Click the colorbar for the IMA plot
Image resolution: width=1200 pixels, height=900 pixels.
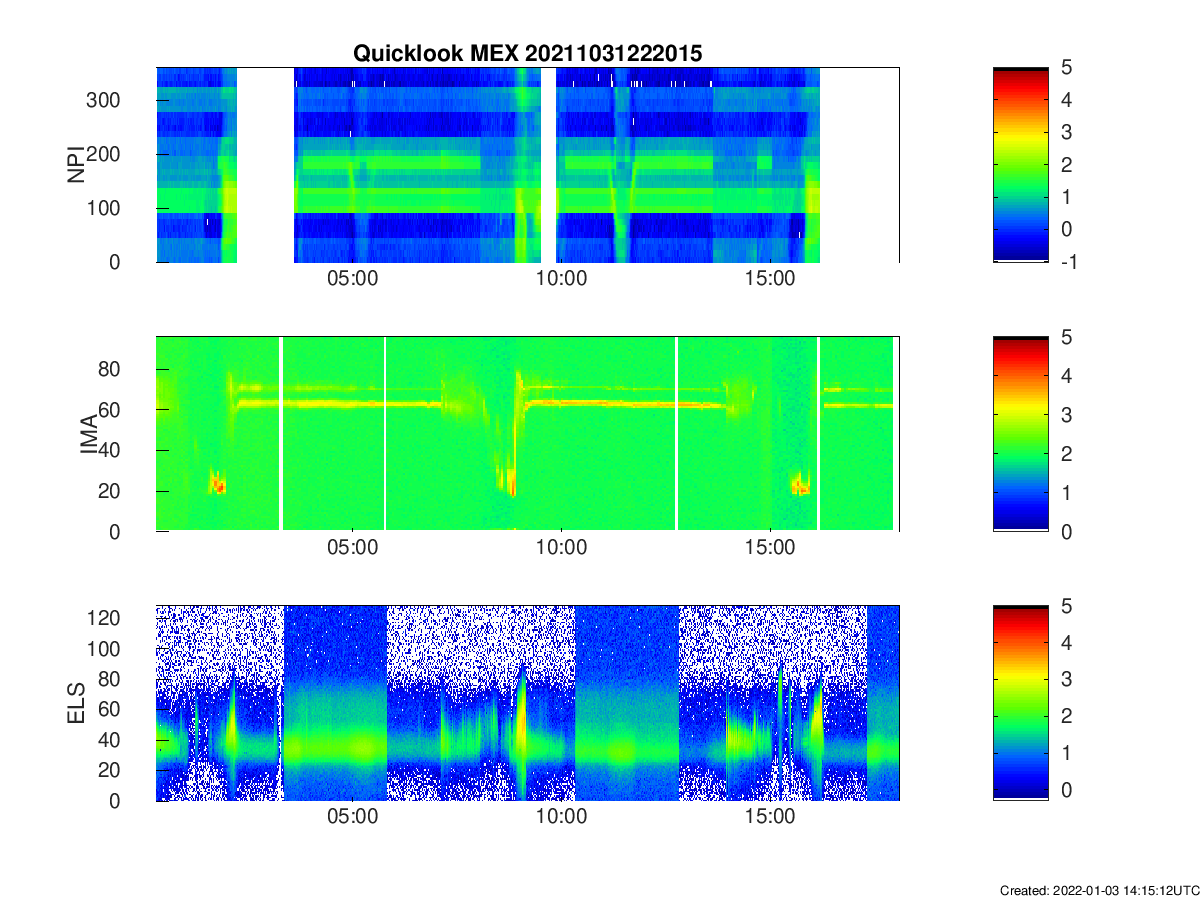click(1021, 434)
